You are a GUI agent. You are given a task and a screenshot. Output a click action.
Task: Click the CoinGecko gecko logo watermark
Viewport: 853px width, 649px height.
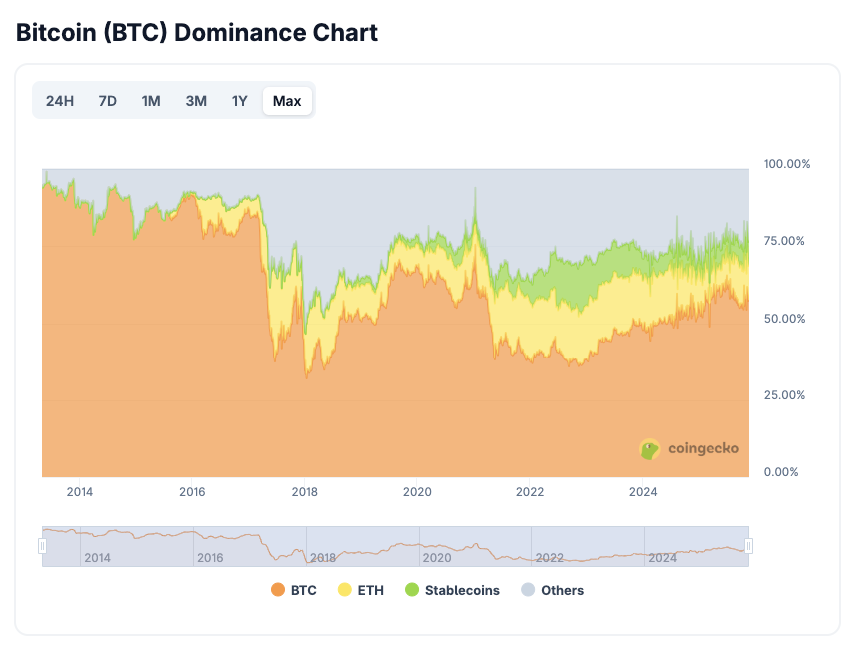point(650,449)
